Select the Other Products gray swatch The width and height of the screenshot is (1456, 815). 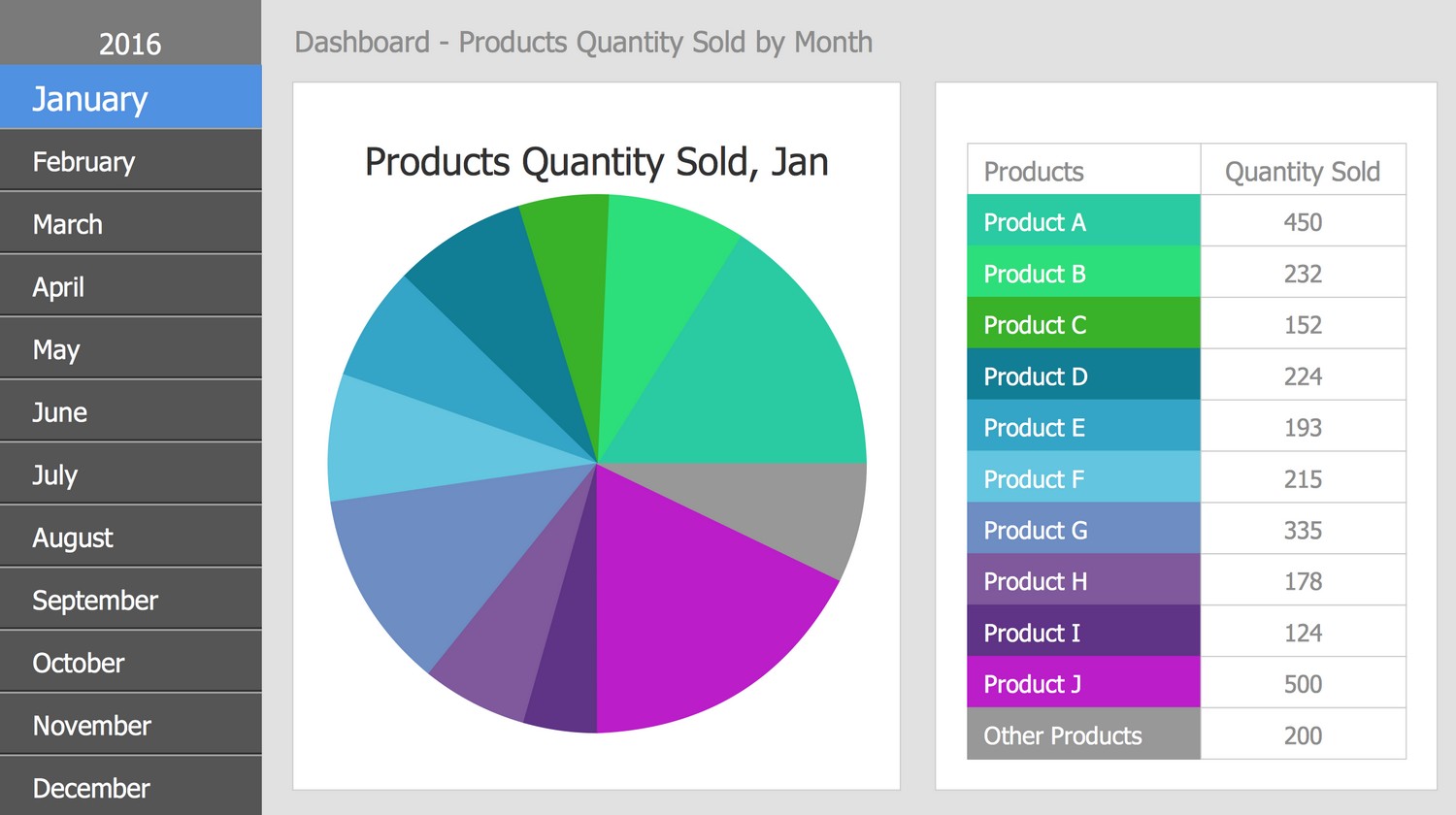click(1083, 735)
